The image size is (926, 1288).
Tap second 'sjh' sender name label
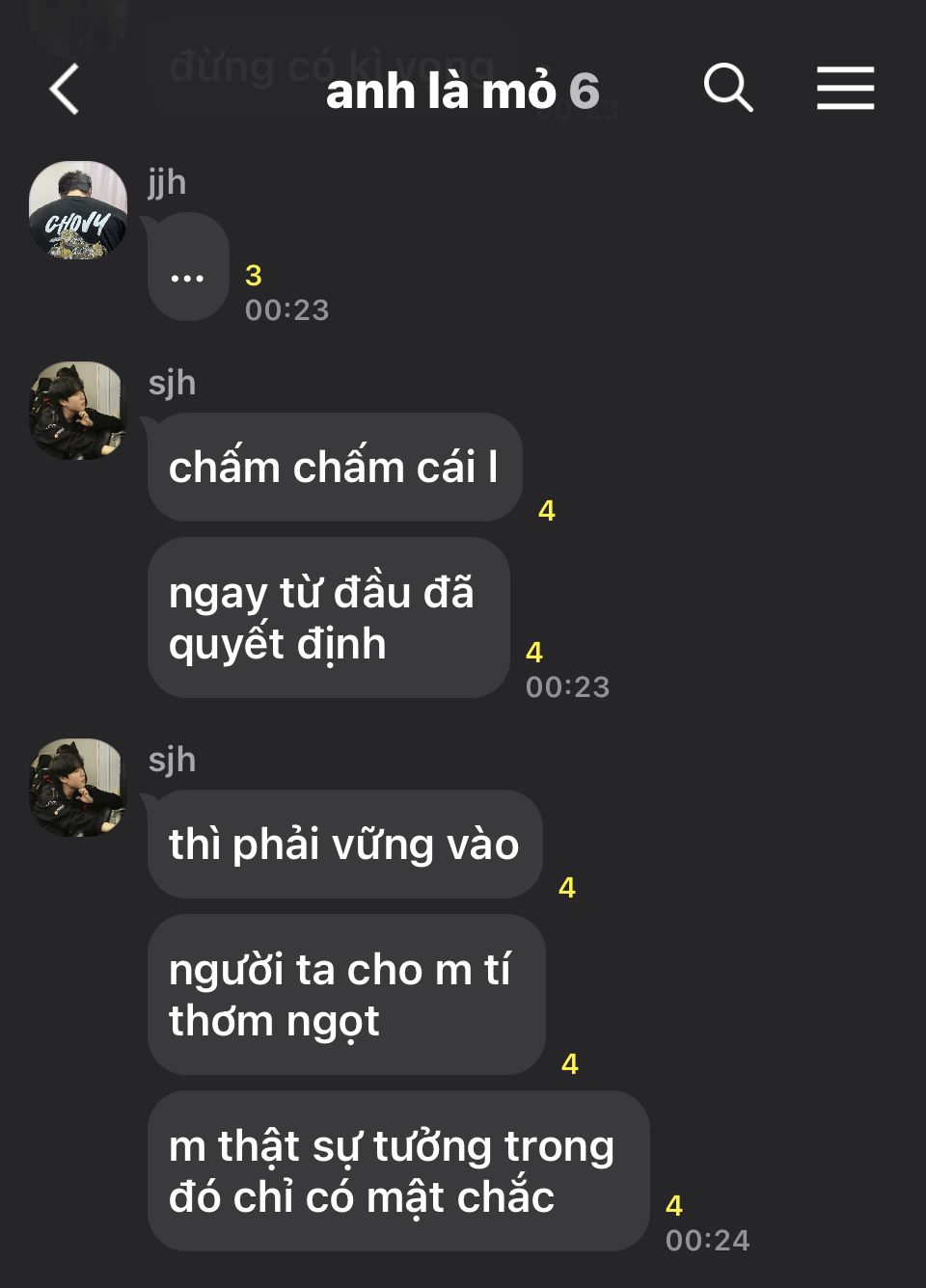tap(172, 760)
